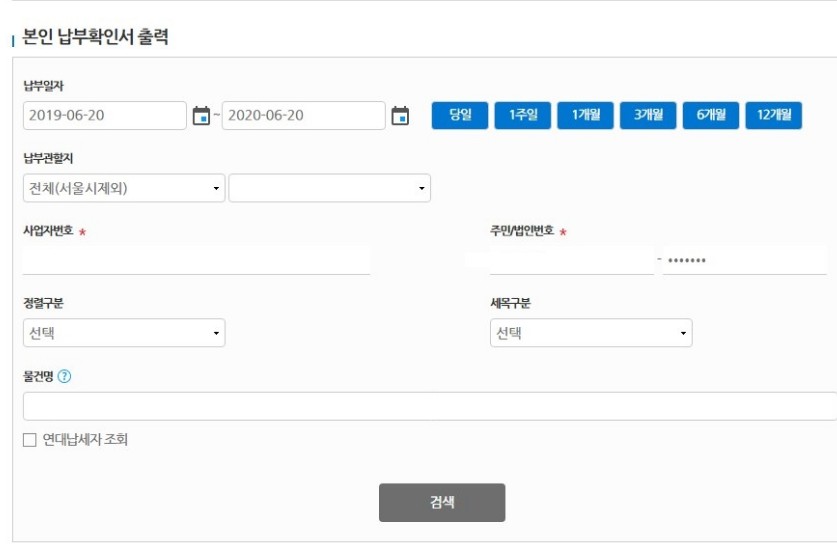The image size is (837, 560).
Task: Expand the 정렬구분 선택 dropdown
Action: (x=124, y=333)
